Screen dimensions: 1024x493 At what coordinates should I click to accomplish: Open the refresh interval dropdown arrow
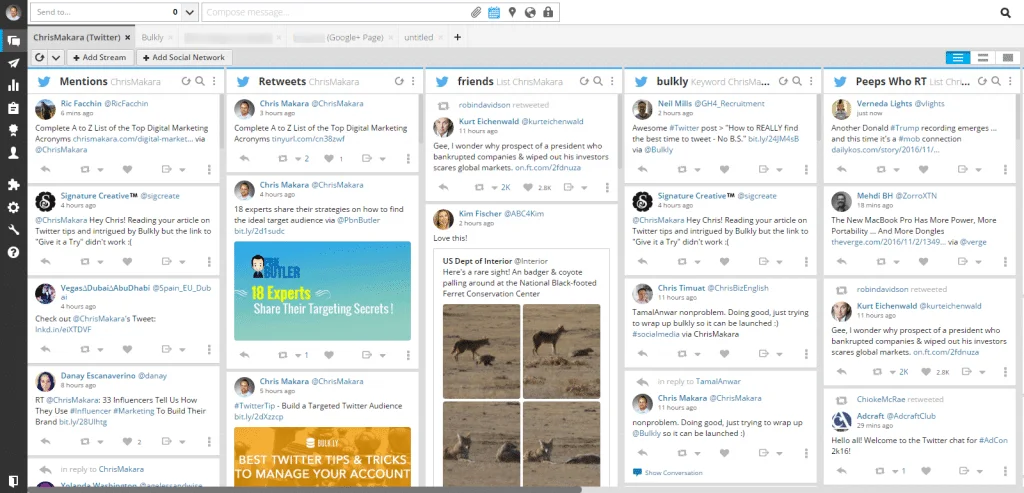click(x=56, y=58)
